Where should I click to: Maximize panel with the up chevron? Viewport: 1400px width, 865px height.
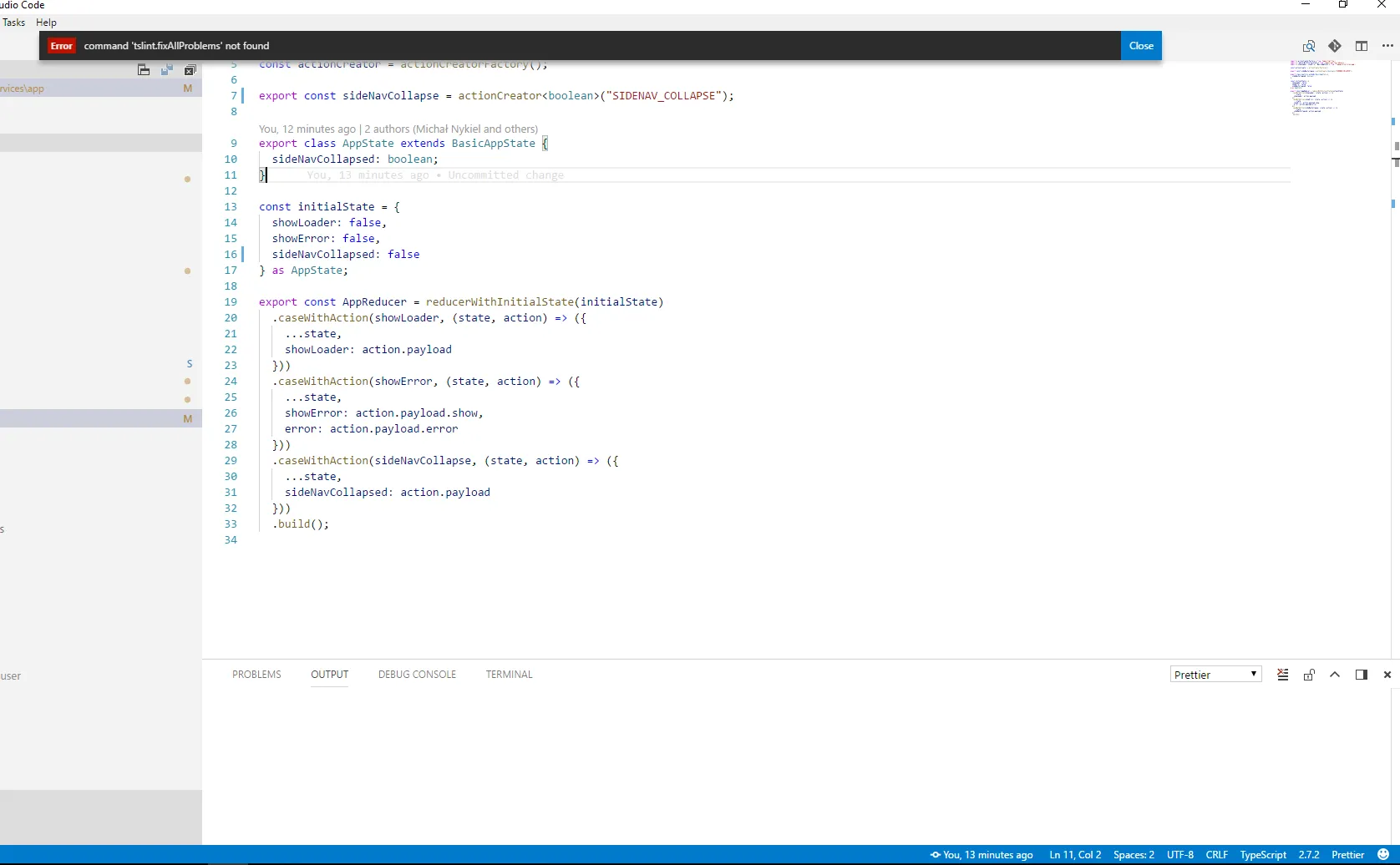click(1335, 675)
